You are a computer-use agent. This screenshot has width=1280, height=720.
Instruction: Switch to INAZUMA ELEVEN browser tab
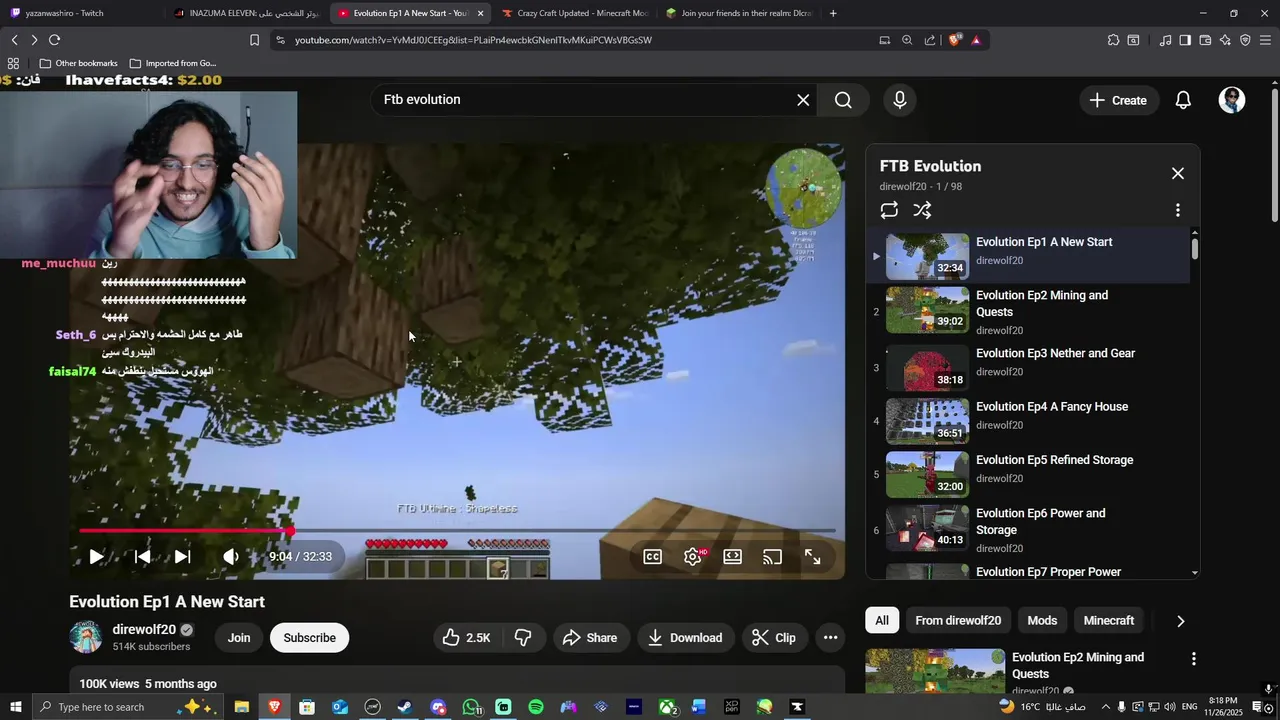(x=245, y=13)
